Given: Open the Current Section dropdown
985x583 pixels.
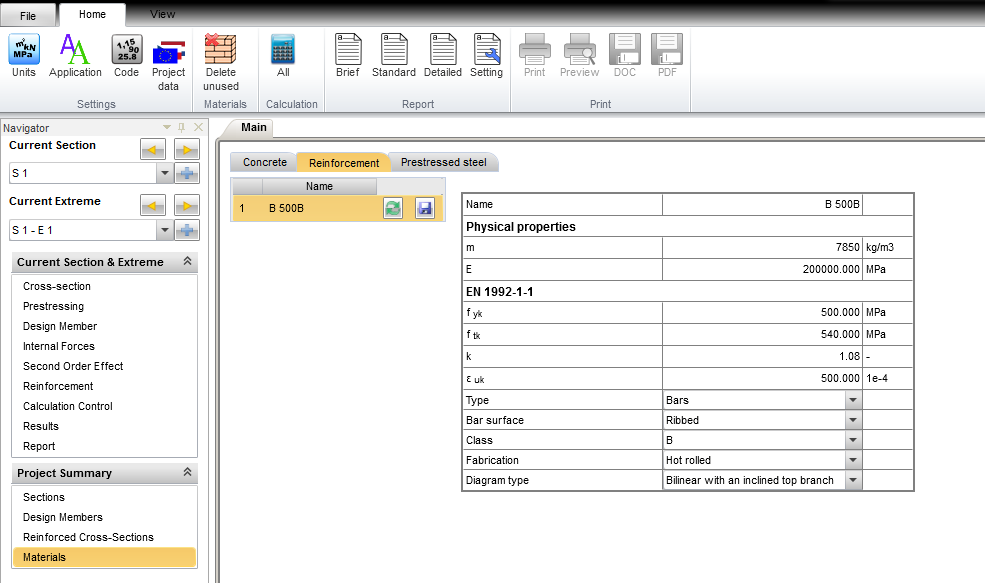Looking at the screenshot, I should 163,172.
